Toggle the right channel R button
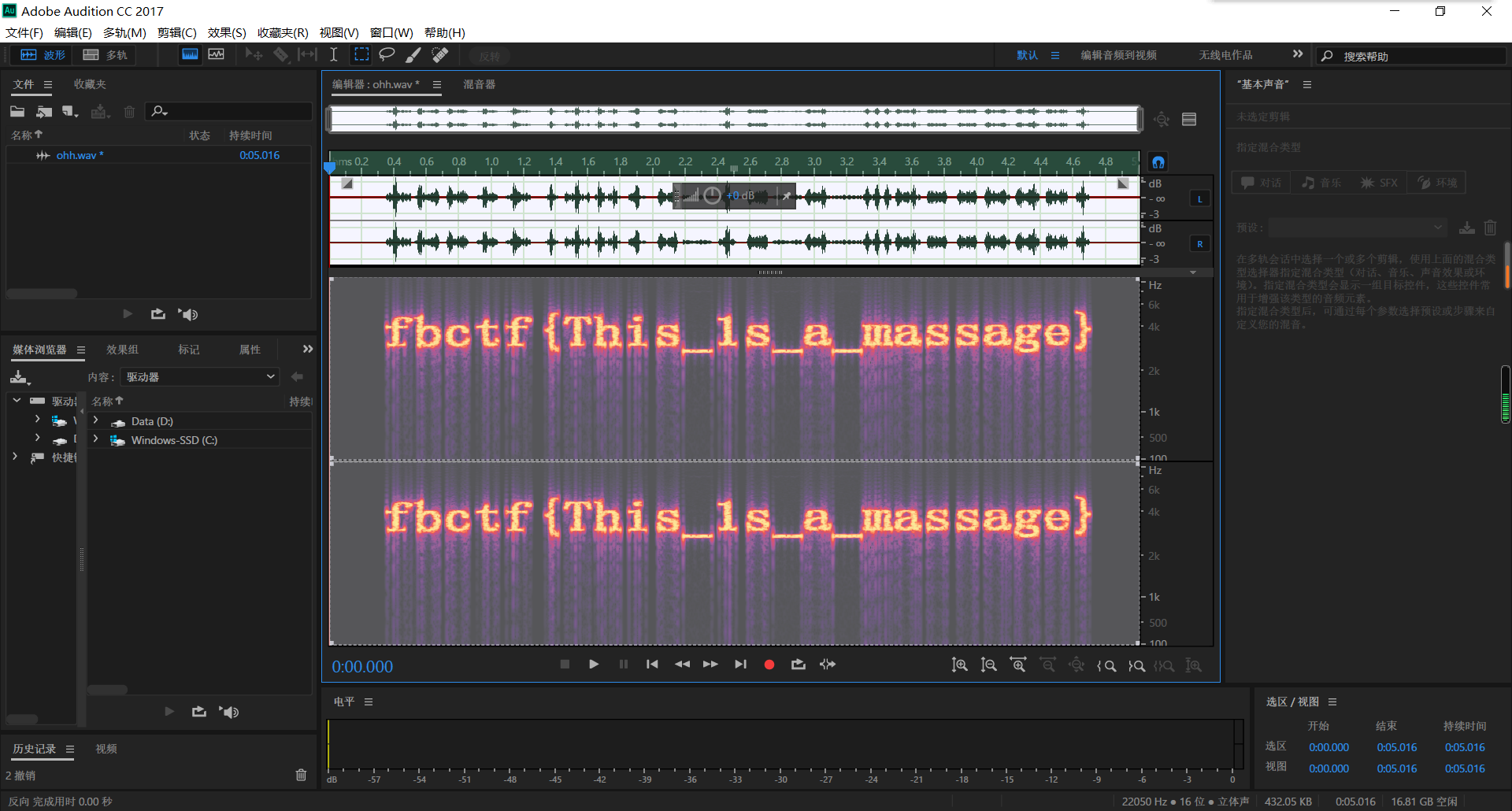1512x811 pixels. point(1199,244)
